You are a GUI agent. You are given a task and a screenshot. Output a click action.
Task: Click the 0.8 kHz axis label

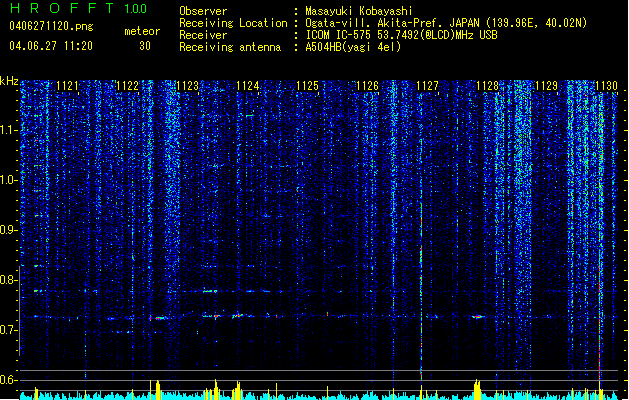9,280
